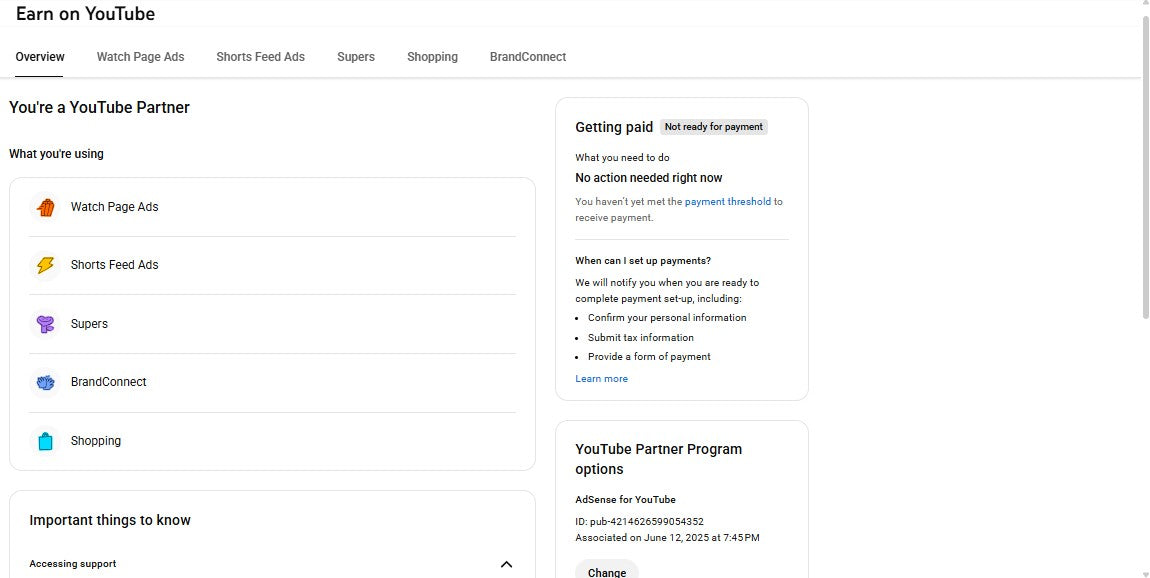
Task: Switch to the Shopping tab
Action: coord(432,57)
